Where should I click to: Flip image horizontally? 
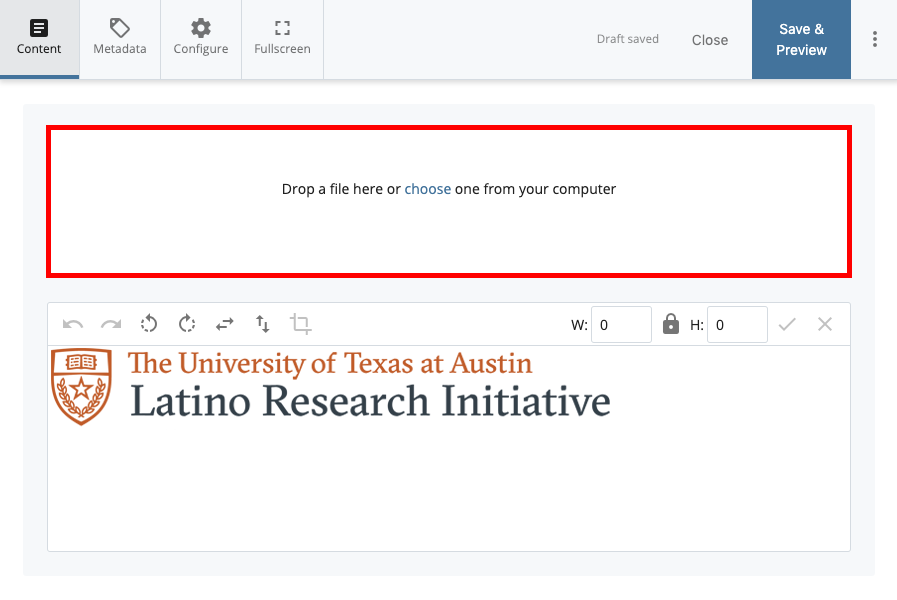[x=225, y=324]
